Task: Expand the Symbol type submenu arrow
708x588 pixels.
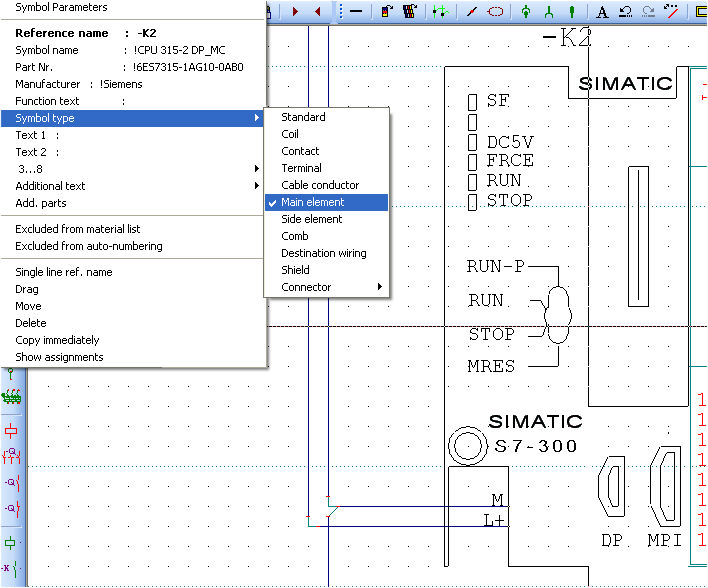Action: pyautogui.click(x=256, y=118)
